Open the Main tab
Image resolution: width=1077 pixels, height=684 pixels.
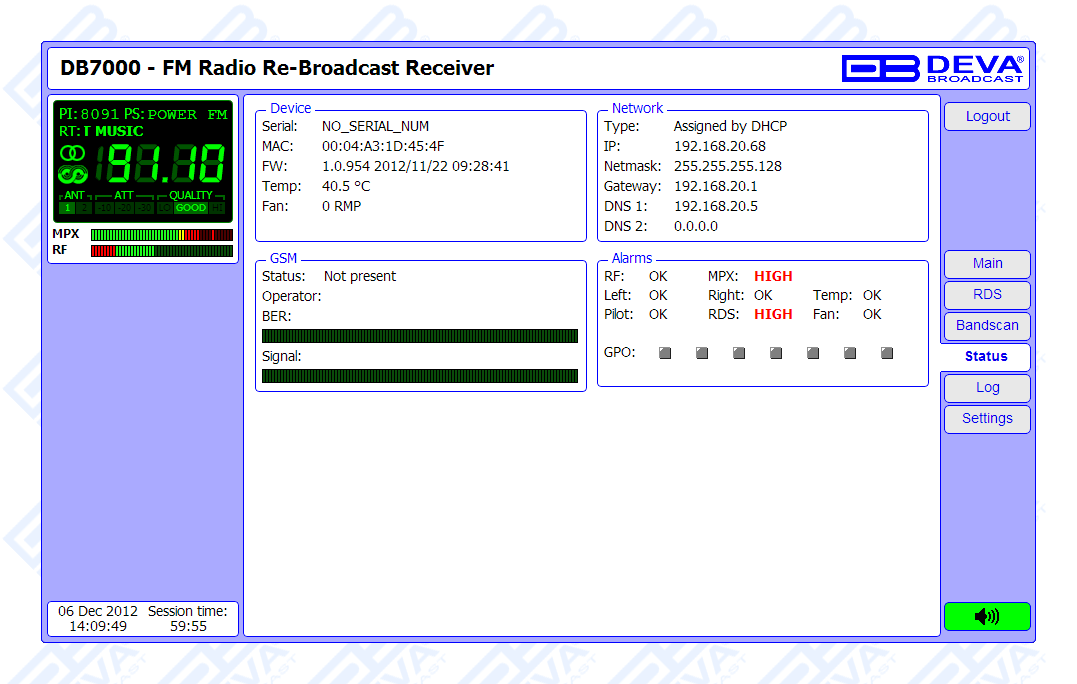tap(987, 264)
